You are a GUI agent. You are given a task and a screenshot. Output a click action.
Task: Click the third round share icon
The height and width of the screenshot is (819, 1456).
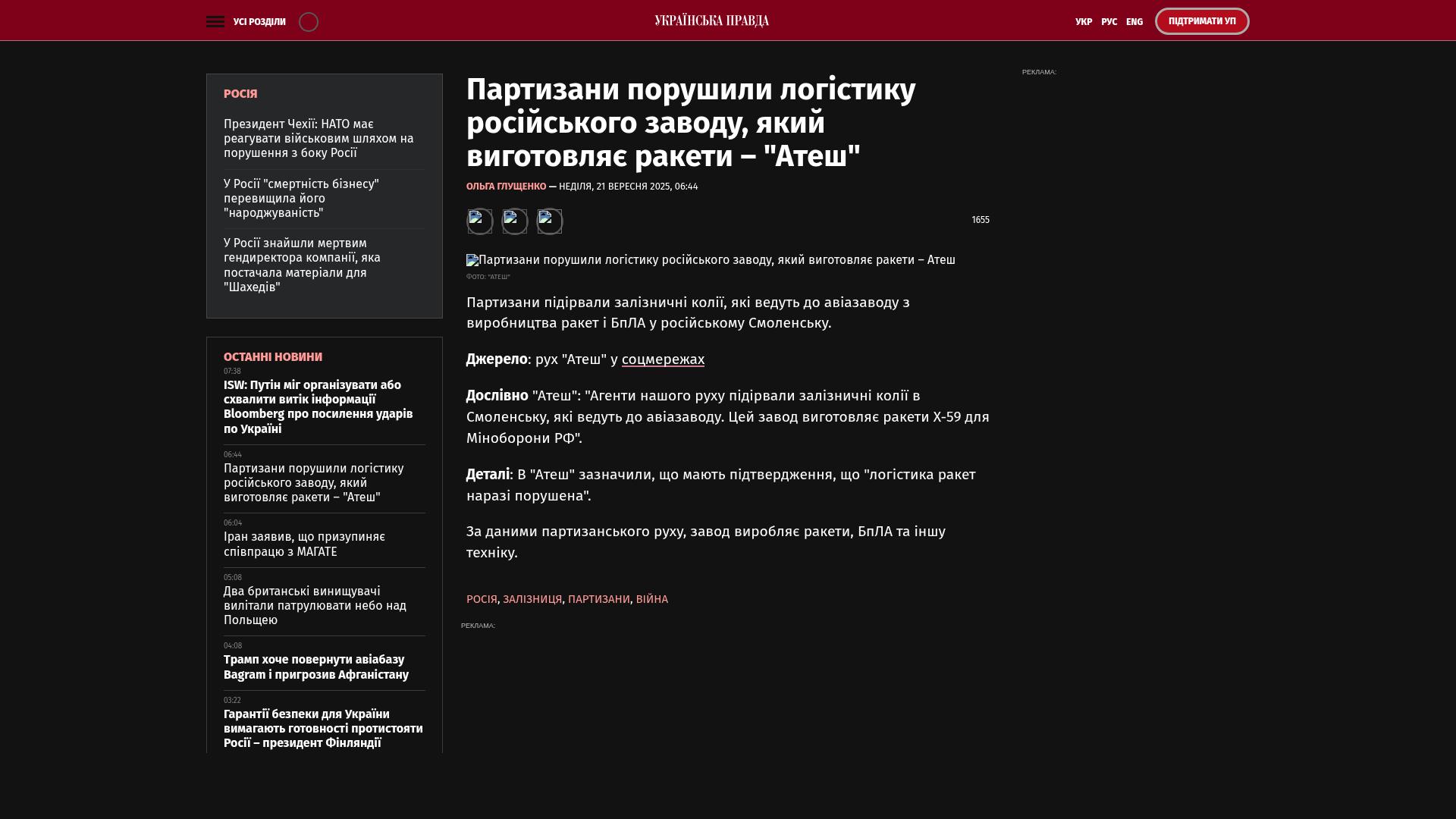(x=550, y=221)
